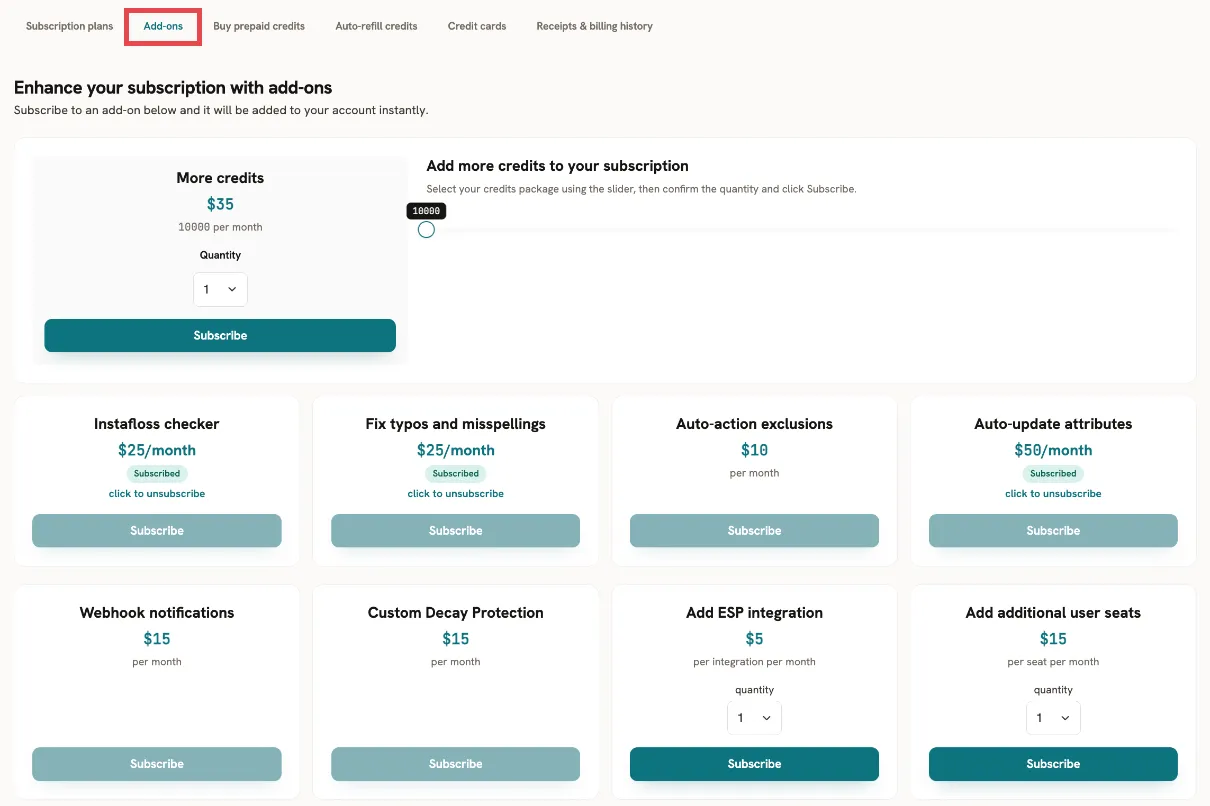The height and width of the screenshot is (806, 1210).
Task: Click the Enhance your subscription with add-ons heading
Action: [x=173, y=88]
